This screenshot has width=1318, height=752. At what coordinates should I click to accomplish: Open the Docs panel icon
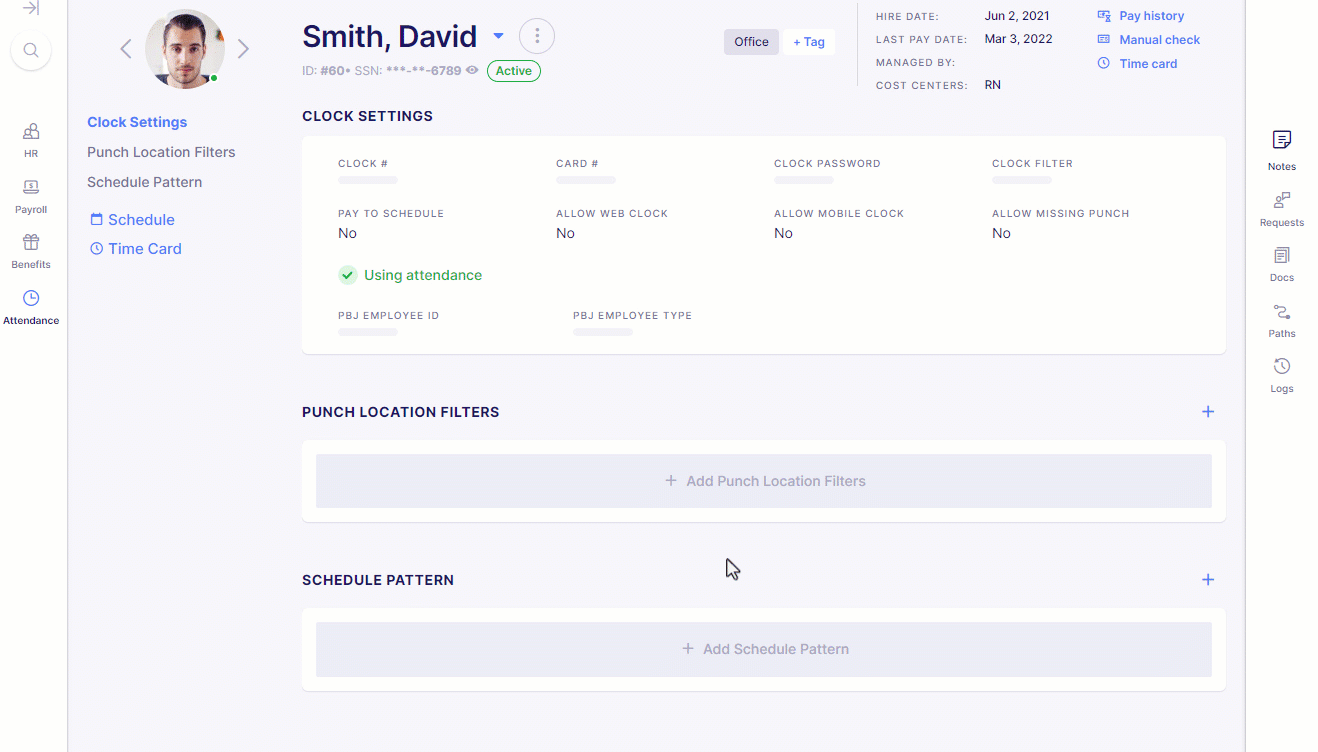tap(1282, 256)
